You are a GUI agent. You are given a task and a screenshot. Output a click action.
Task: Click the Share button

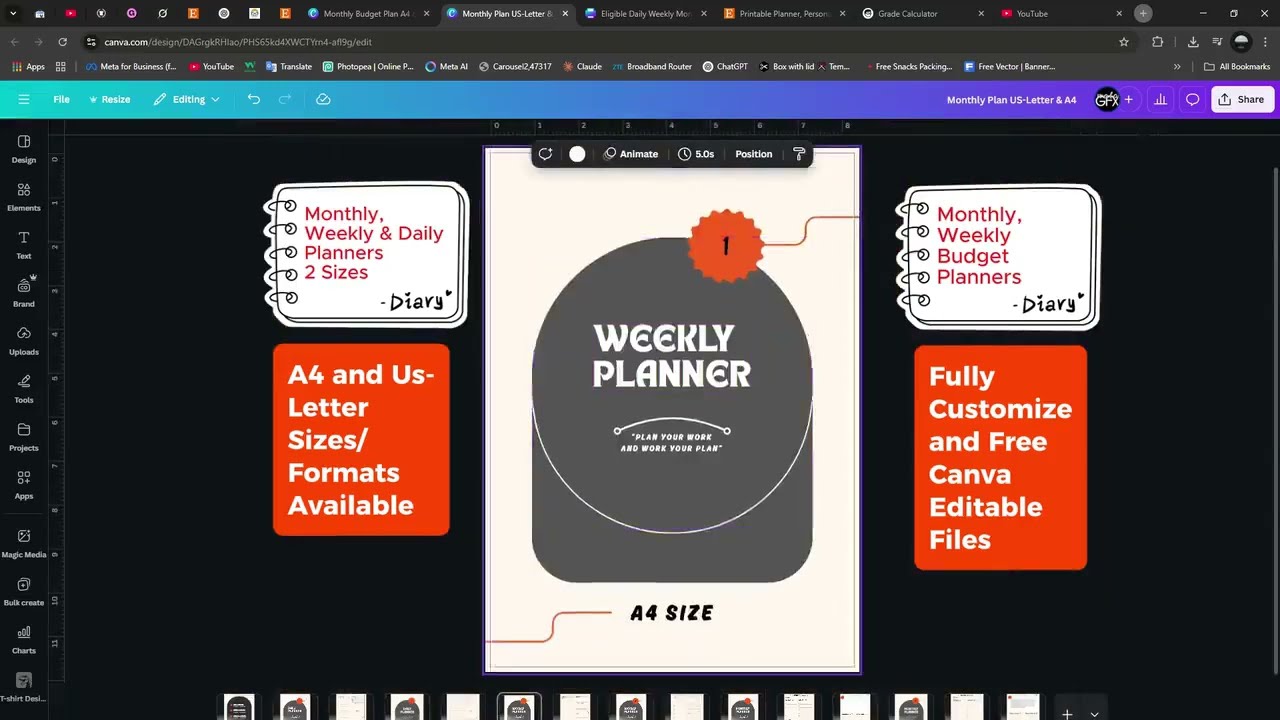click(1241, 99)
